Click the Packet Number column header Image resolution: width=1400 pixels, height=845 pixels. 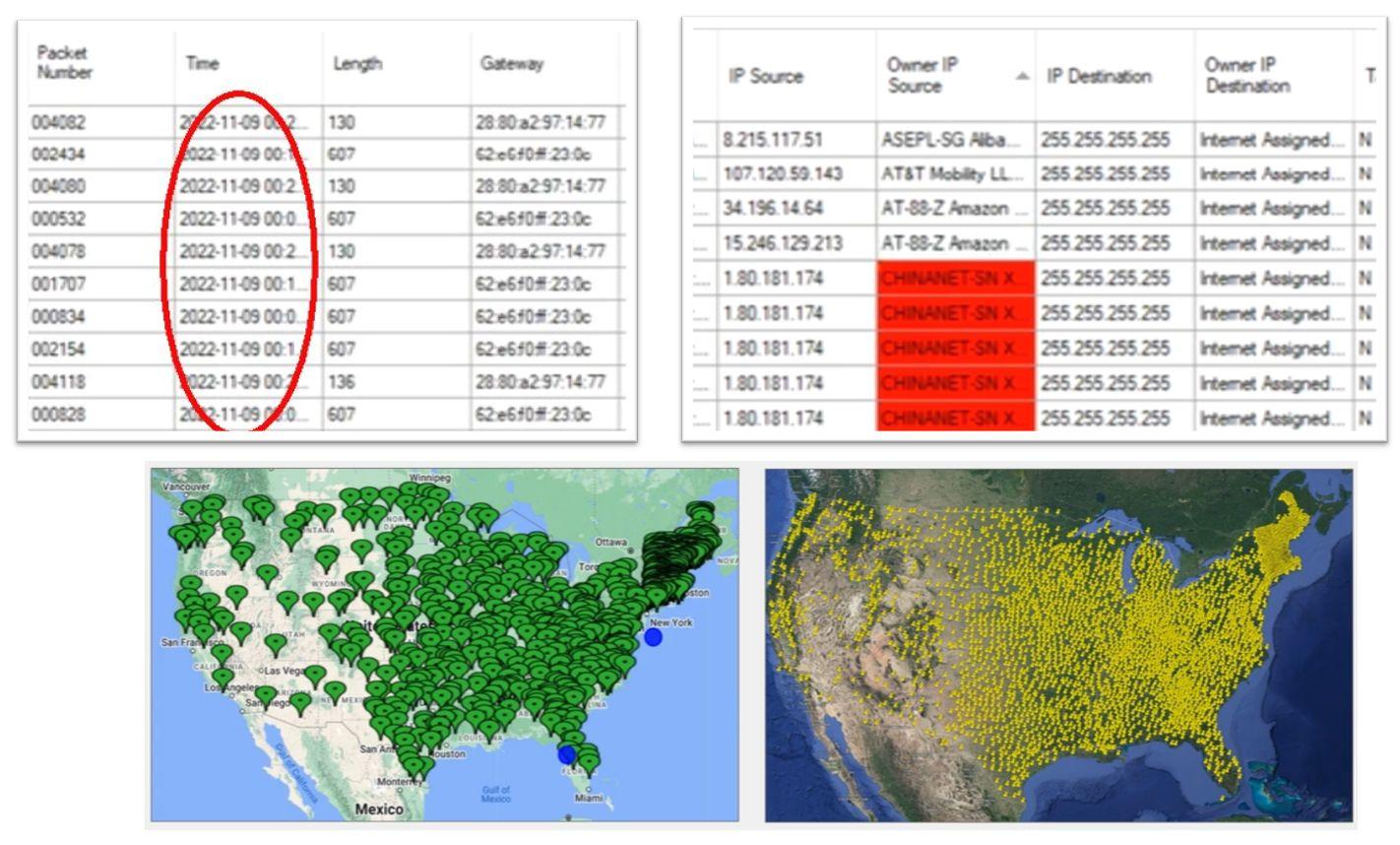(64, 61)
